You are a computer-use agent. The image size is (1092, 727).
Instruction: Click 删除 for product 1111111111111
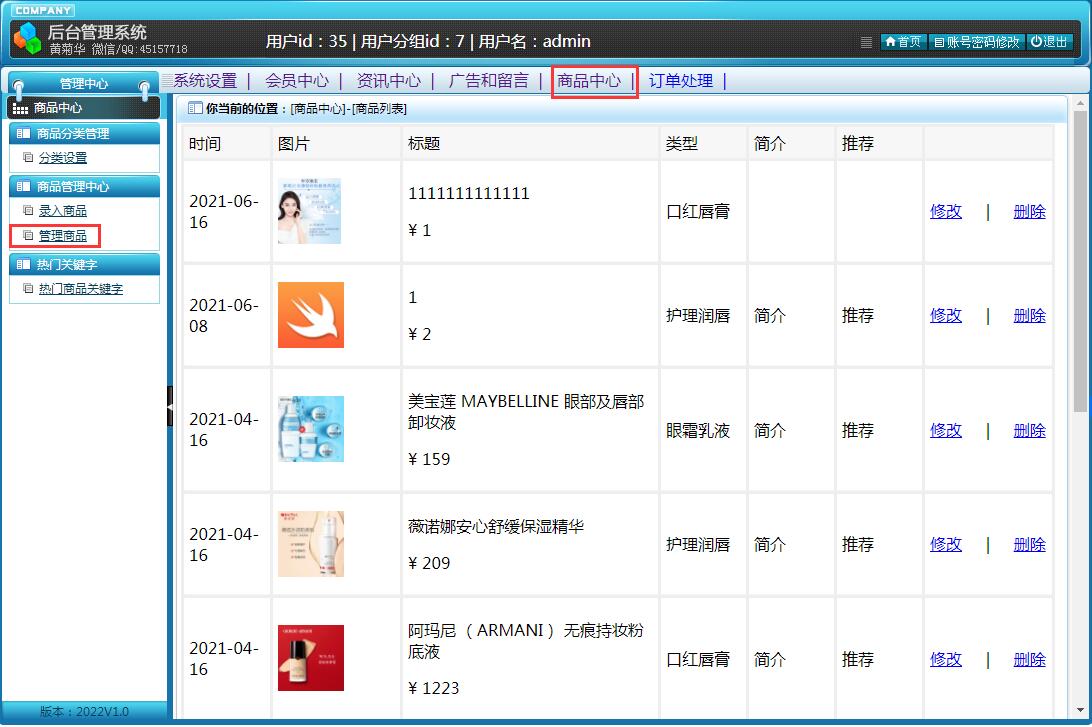[1029, 212]
